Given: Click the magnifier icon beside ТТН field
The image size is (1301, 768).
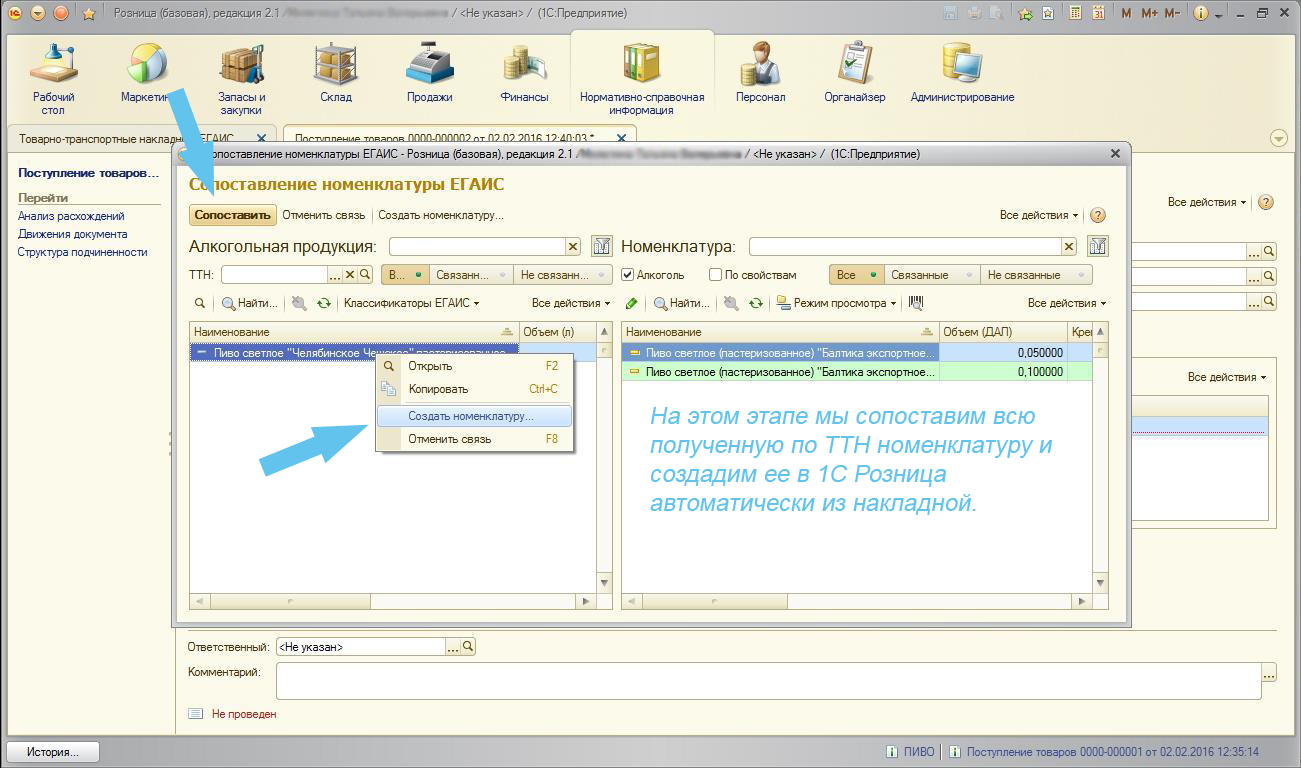Looking at the screenshot, I should [x=365, y=274].
